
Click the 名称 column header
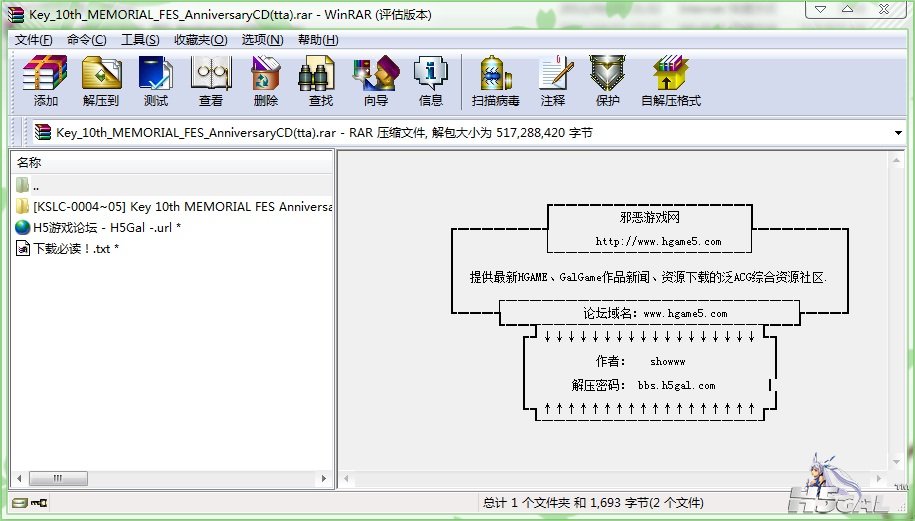tap(172, 163)
